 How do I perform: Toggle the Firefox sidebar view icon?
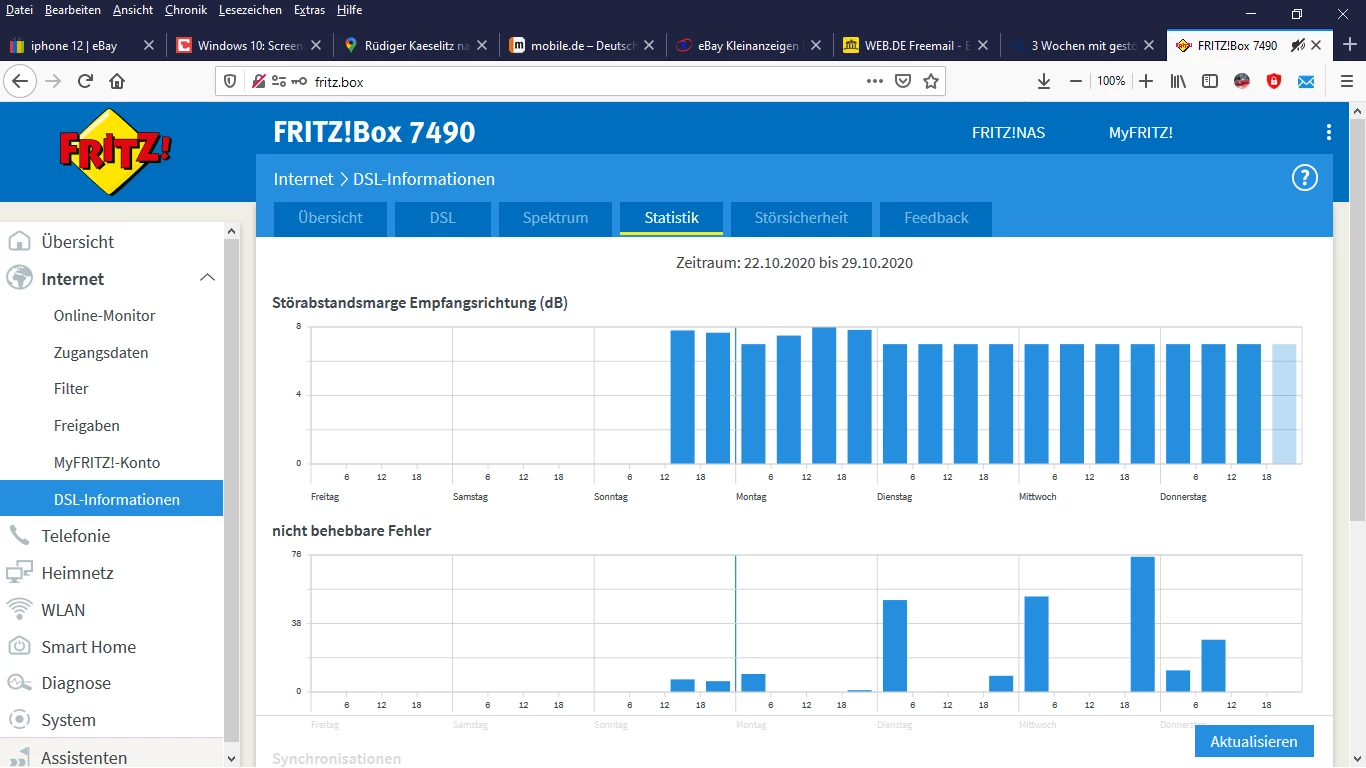(1210, 82)
